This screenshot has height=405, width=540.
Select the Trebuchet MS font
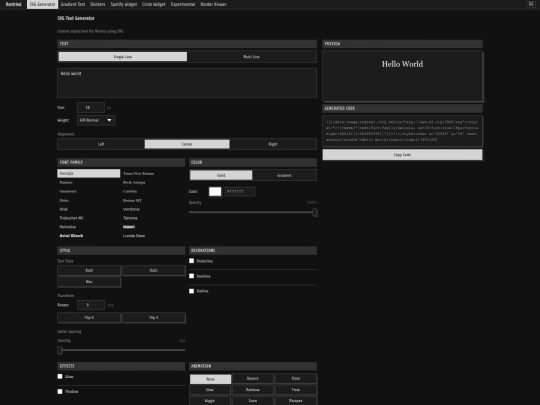(x=89, y=218)
